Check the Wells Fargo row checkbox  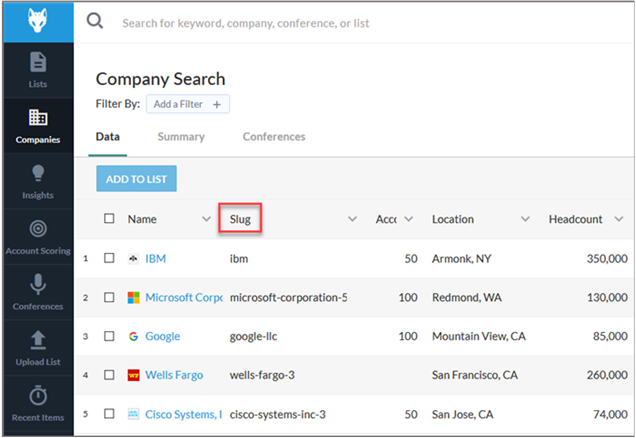coord(109,375)
